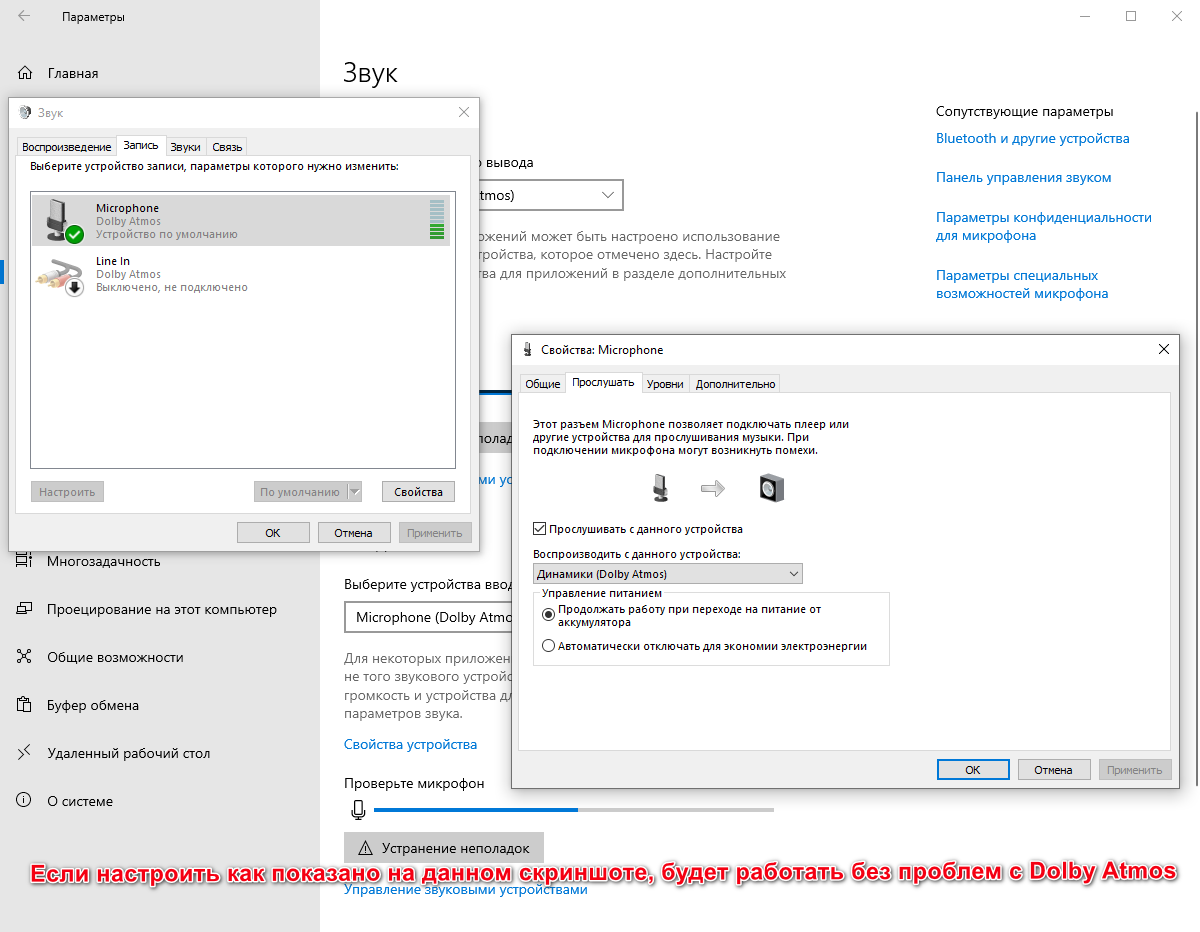This screenshot has width=1200, height=932.
Task: Close the Свойства: Microphone dialog
Action: tap(1163, 350)
